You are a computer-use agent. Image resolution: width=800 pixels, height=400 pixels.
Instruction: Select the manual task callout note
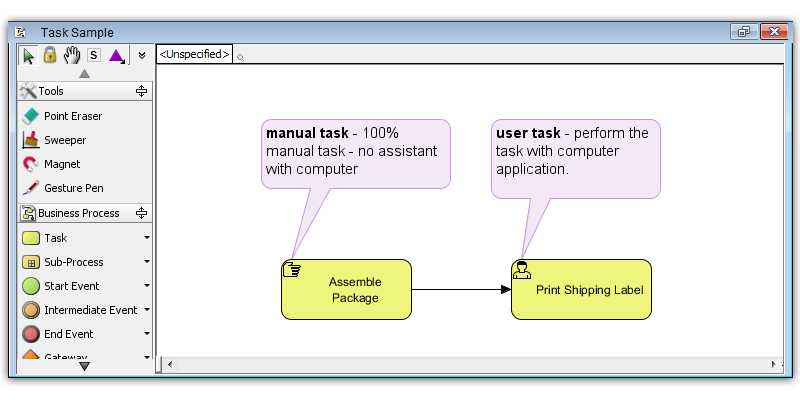[356, 154]
